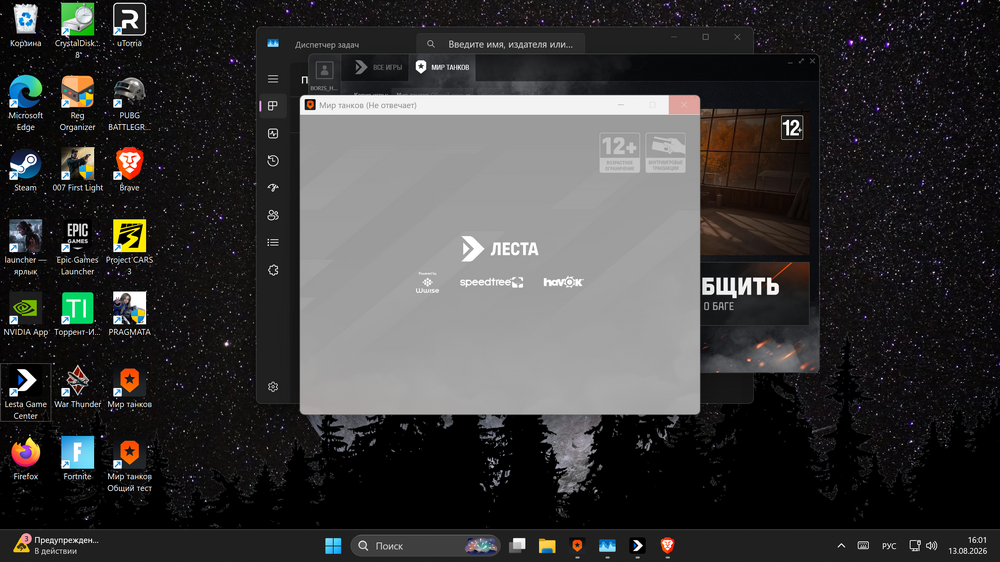Select Project CARS 3 desktop icon
The height and width of the screenshot is (562, 1000).
point(129,248)
